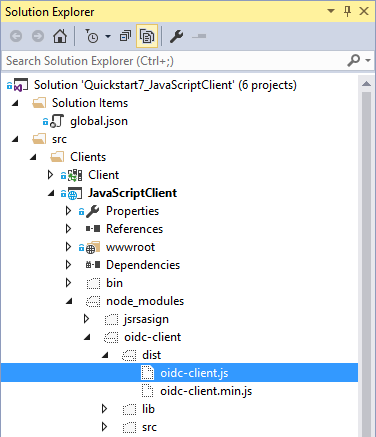Click the oidc-client.min.js file icon
This screenshot has height=437, width=376.
click(147, 391)
